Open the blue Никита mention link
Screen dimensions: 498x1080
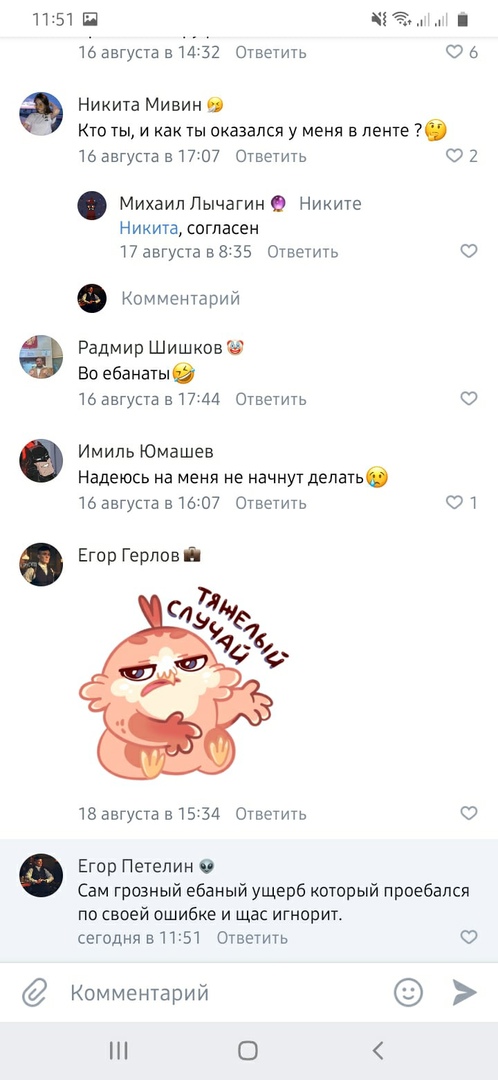click(x=148, y=227)
